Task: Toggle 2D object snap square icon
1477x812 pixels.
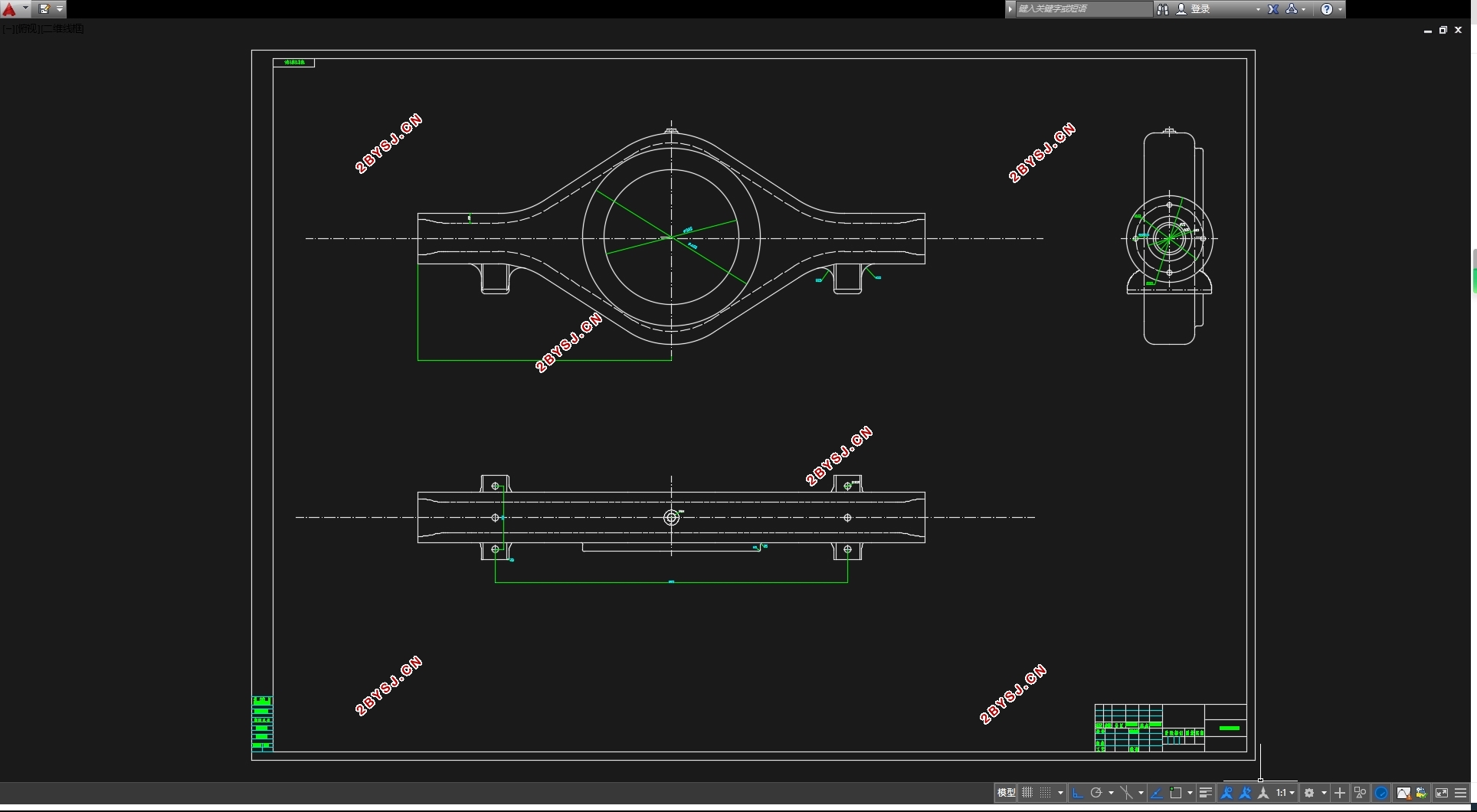Action: click(1176, 793)
